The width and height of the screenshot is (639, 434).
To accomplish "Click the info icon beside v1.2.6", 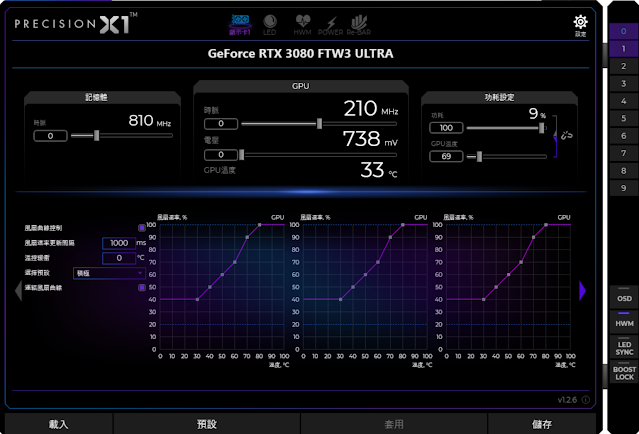I will click(586, 400).
